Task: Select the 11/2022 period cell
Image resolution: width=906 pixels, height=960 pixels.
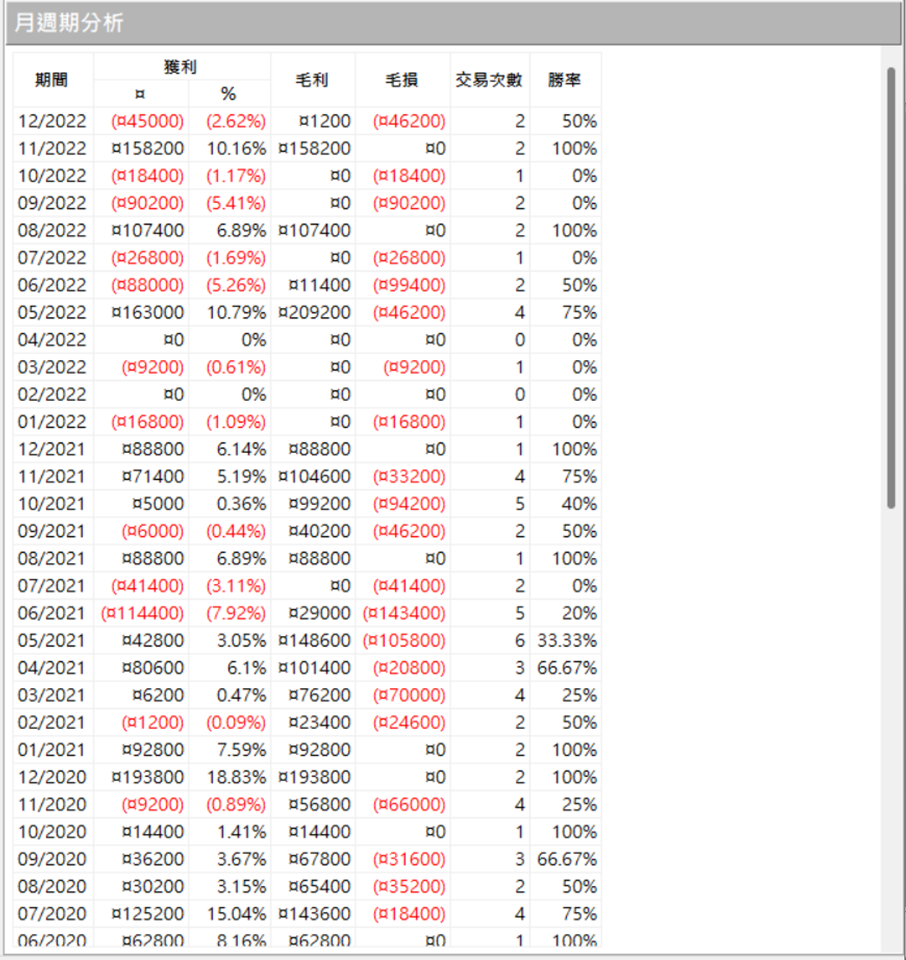Action: pos(53,148)
